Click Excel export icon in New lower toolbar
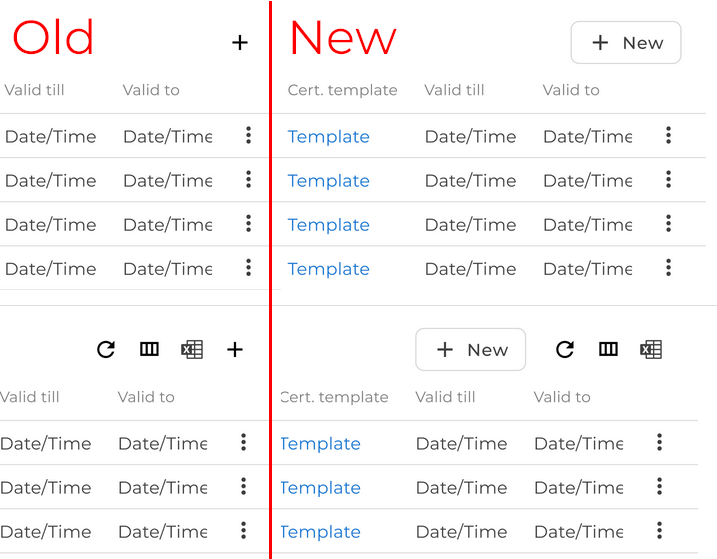 pyautogui.click(x=651, y=350)
